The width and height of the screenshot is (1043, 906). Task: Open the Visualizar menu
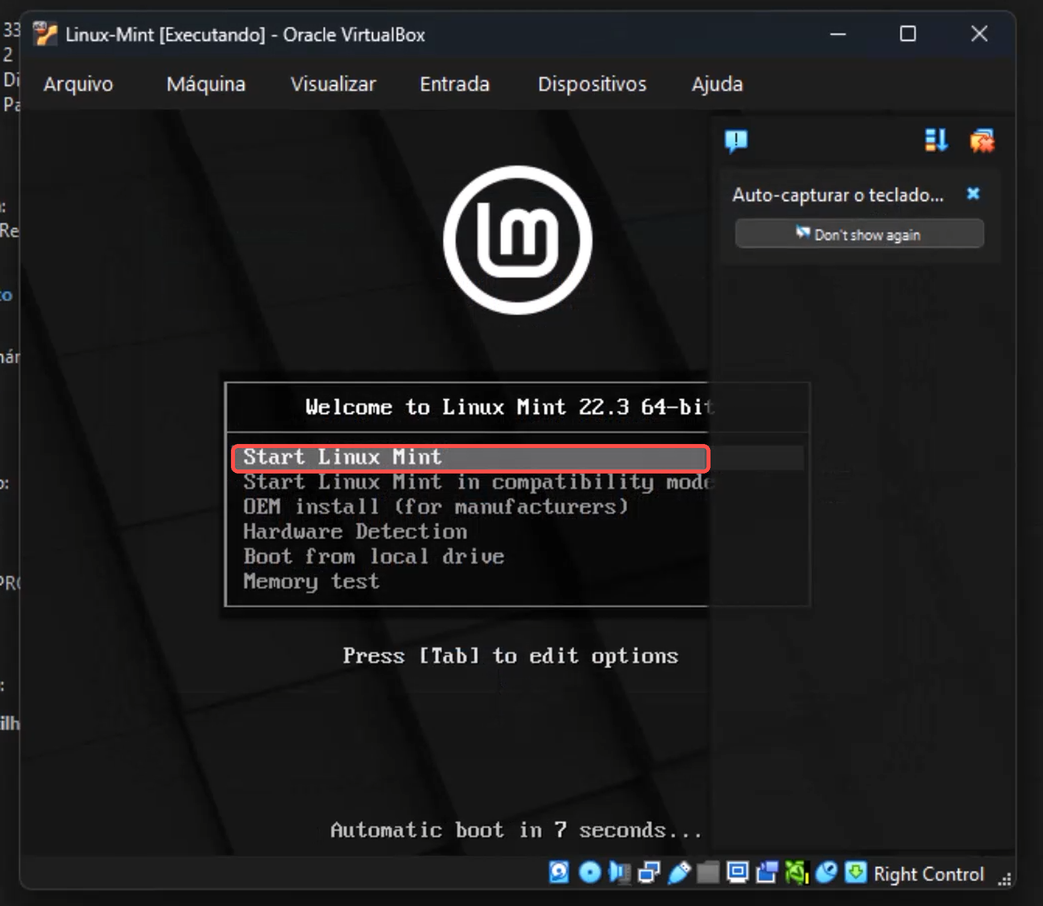[333, 84]
